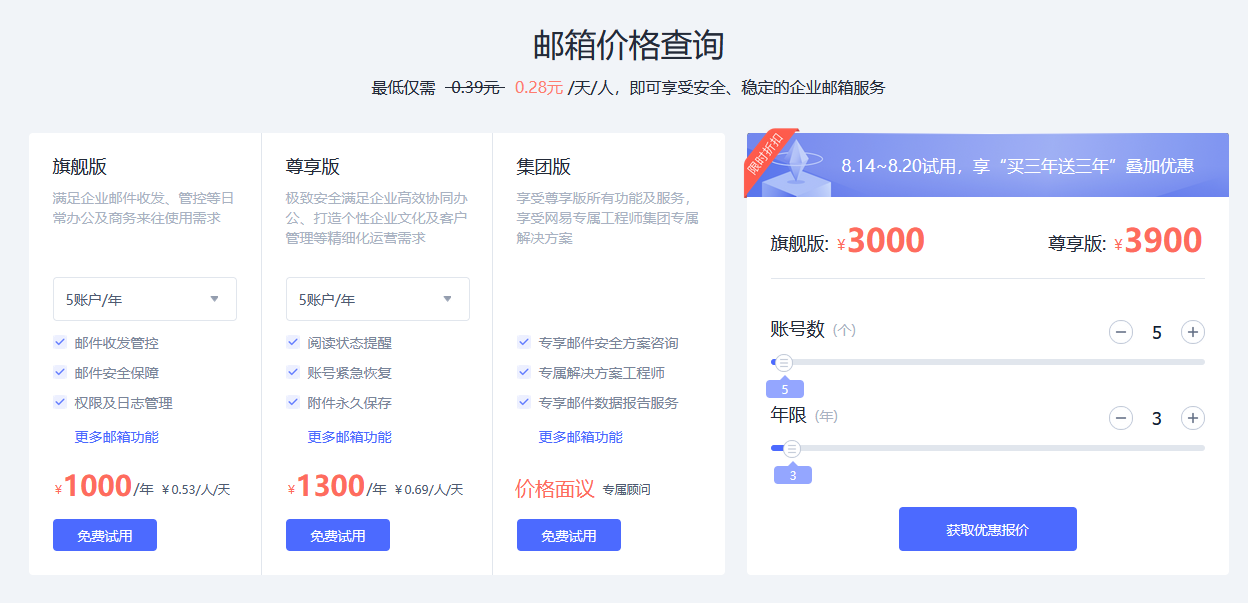Click 免费试用 button on 旗舰版 card
1248x603 pixels.
point(104,534)
